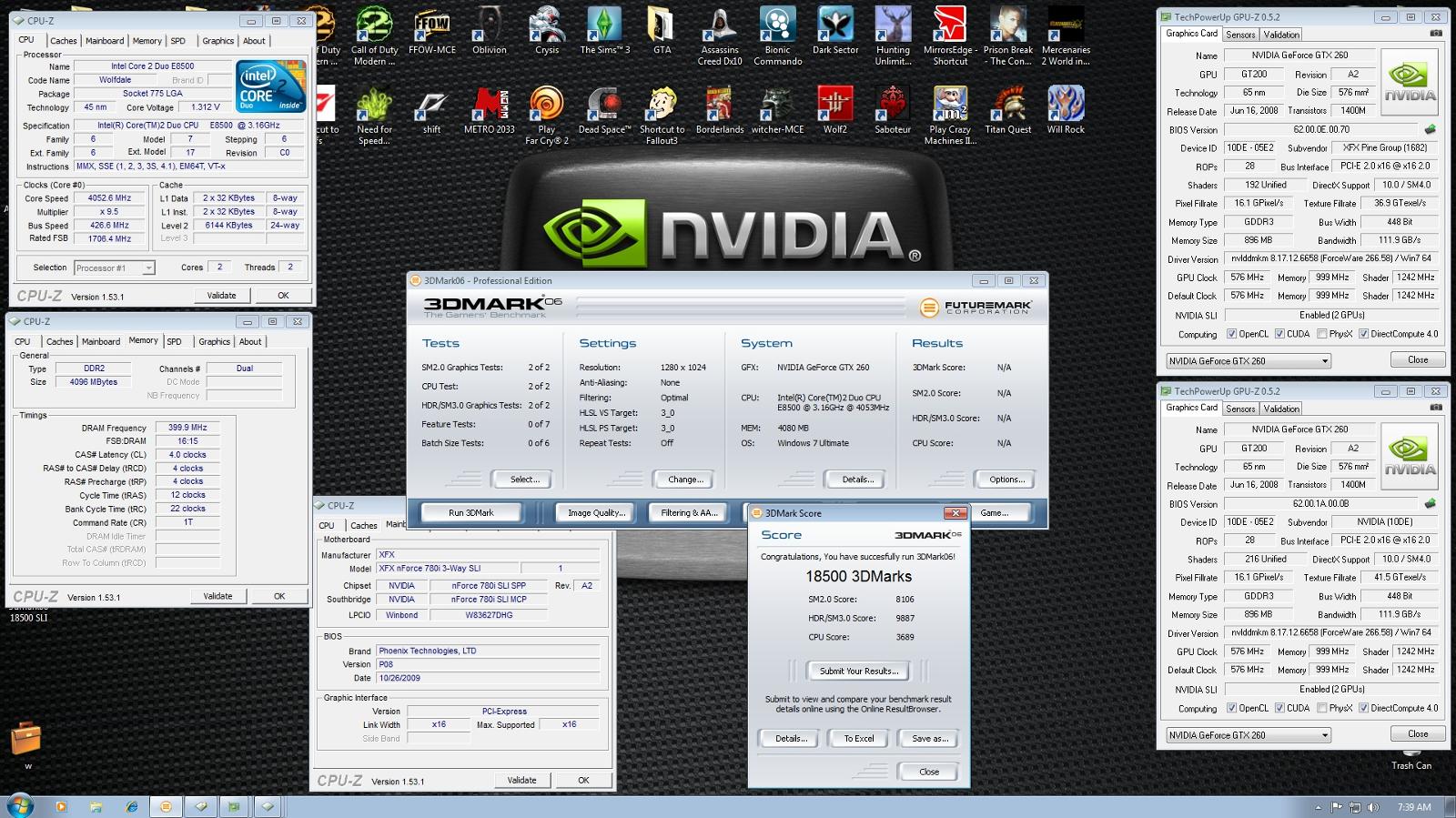The image size is (1456, 818).
Task: Open GPU selector dropdown in lower GPU-Z window
Action: (1249, 735)
